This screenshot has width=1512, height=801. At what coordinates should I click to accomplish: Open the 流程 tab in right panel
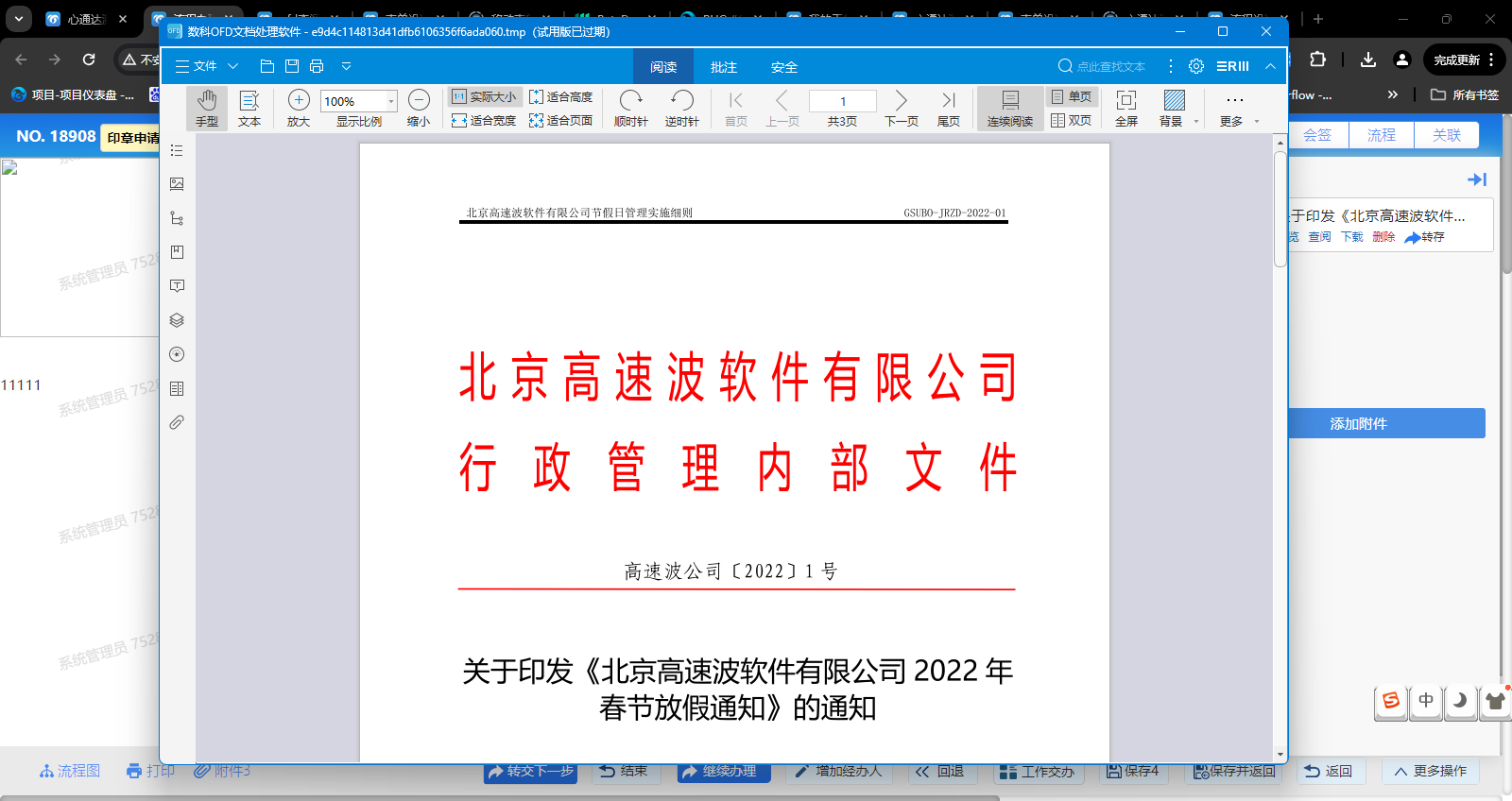[1382, 135]
